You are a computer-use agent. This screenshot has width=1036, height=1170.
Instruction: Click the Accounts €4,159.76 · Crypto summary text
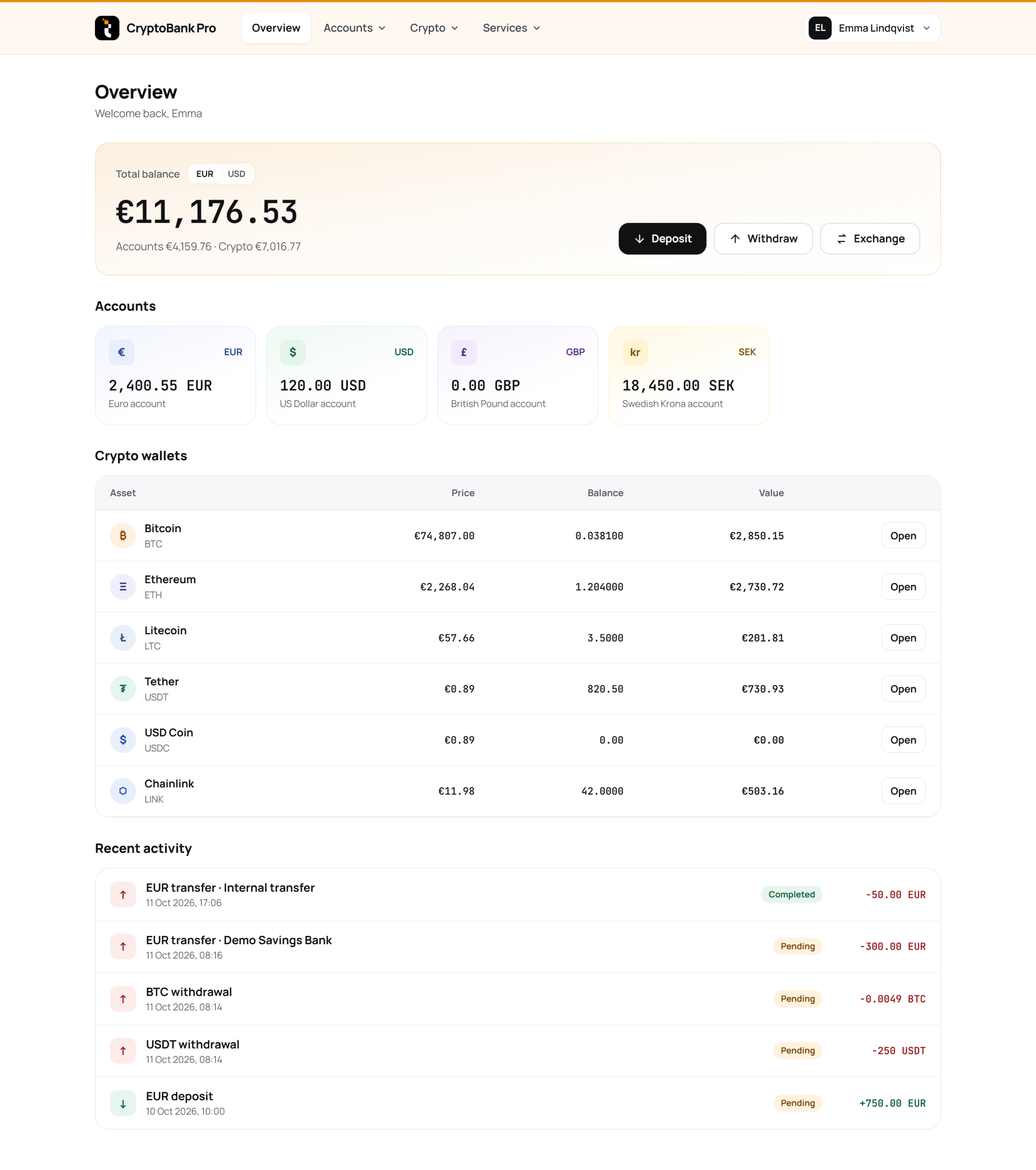pos(208,247)
